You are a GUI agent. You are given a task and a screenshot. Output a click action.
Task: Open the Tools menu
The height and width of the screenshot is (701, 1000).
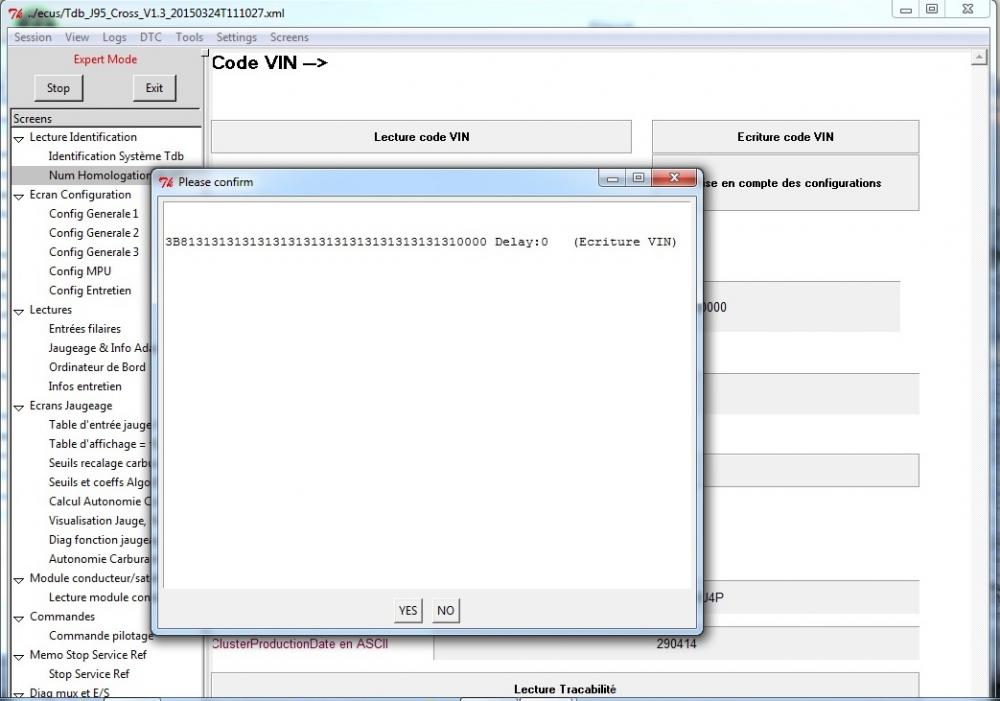(x=189, y=38)
